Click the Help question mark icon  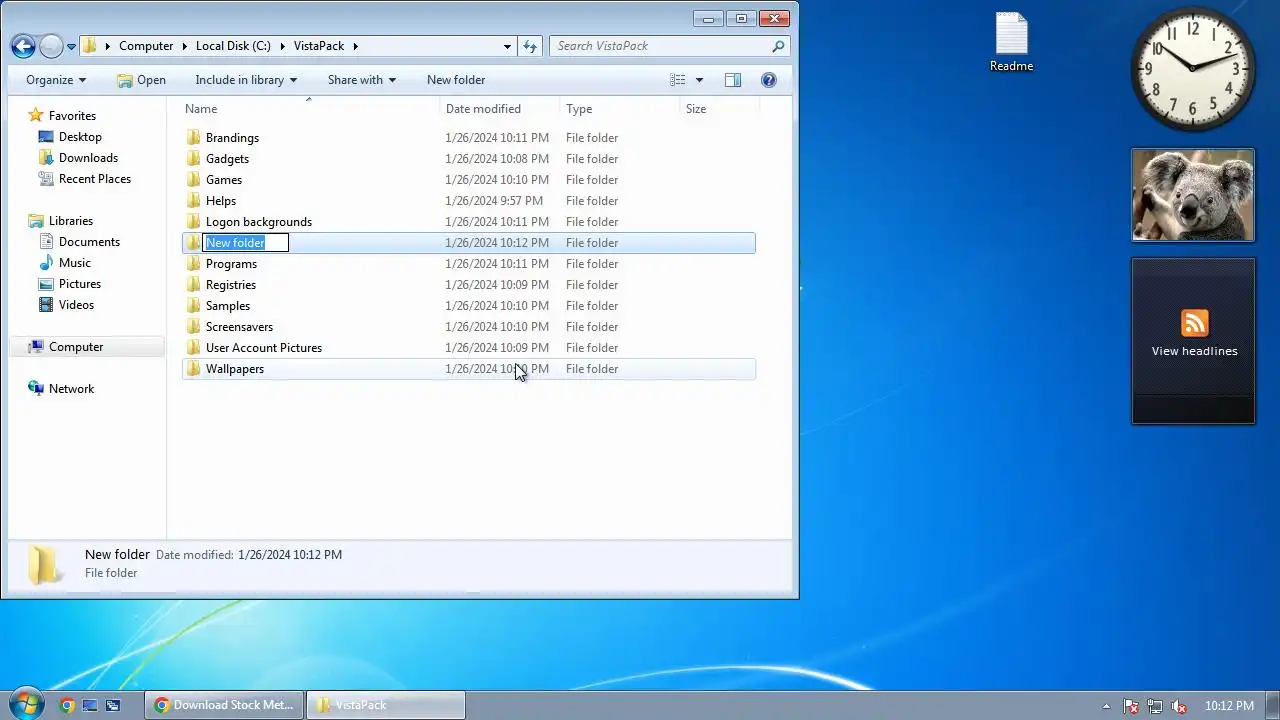(769, 80)
